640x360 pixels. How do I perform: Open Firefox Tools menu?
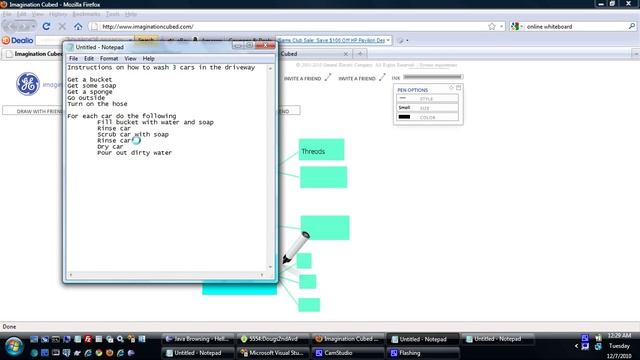[x=113, y=14]
